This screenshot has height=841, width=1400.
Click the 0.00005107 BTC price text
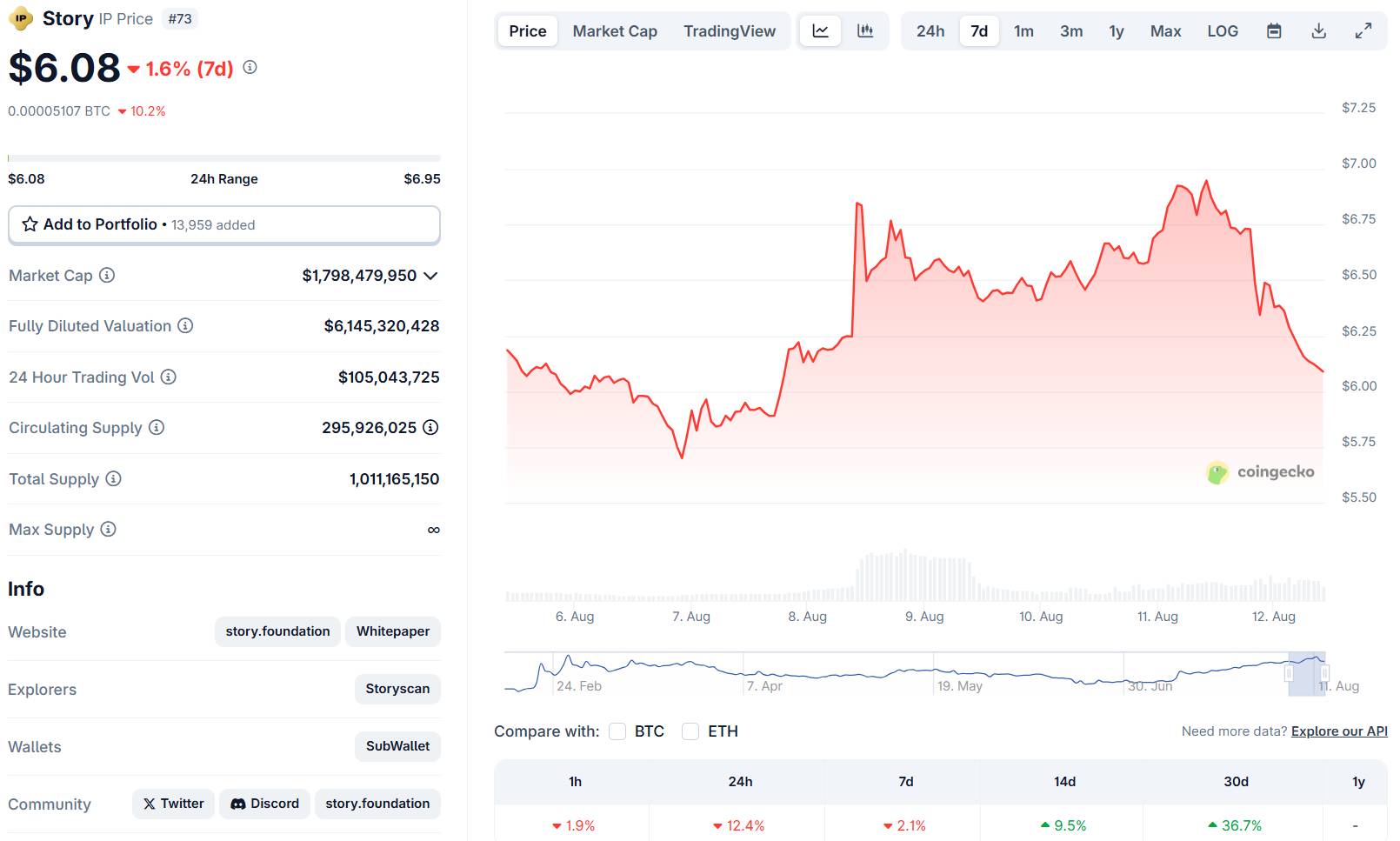coord(59,111)
